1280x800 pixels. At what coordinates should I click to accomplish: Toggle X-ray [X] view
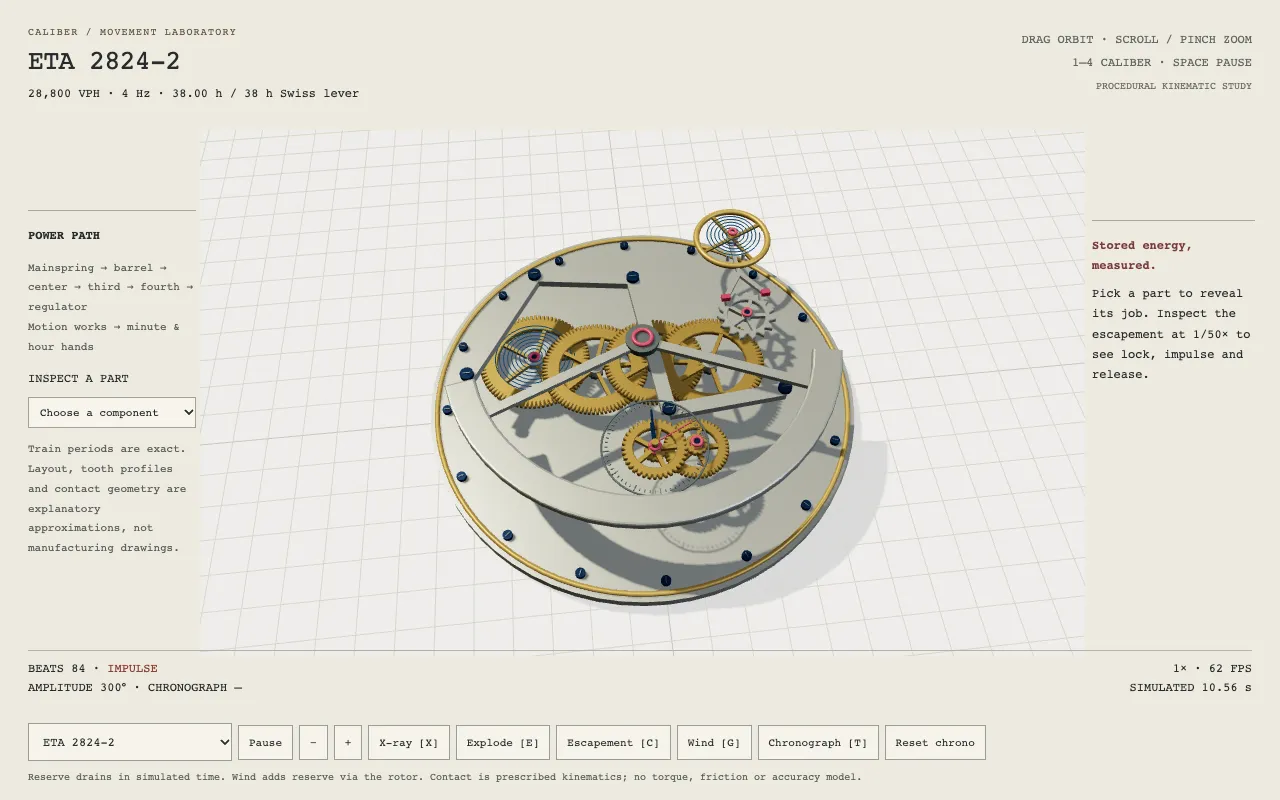tap(409, 742)
